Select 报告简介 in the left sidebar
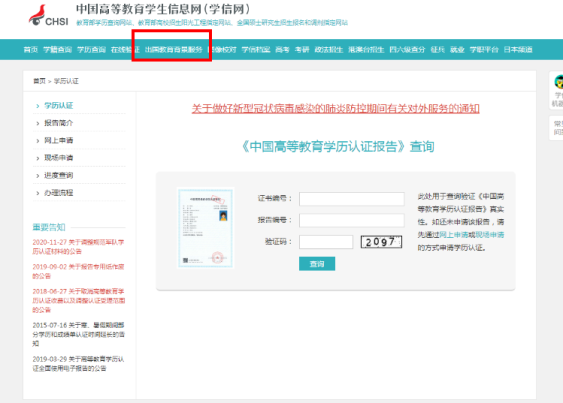563x403 pixels. pos(59,123)
